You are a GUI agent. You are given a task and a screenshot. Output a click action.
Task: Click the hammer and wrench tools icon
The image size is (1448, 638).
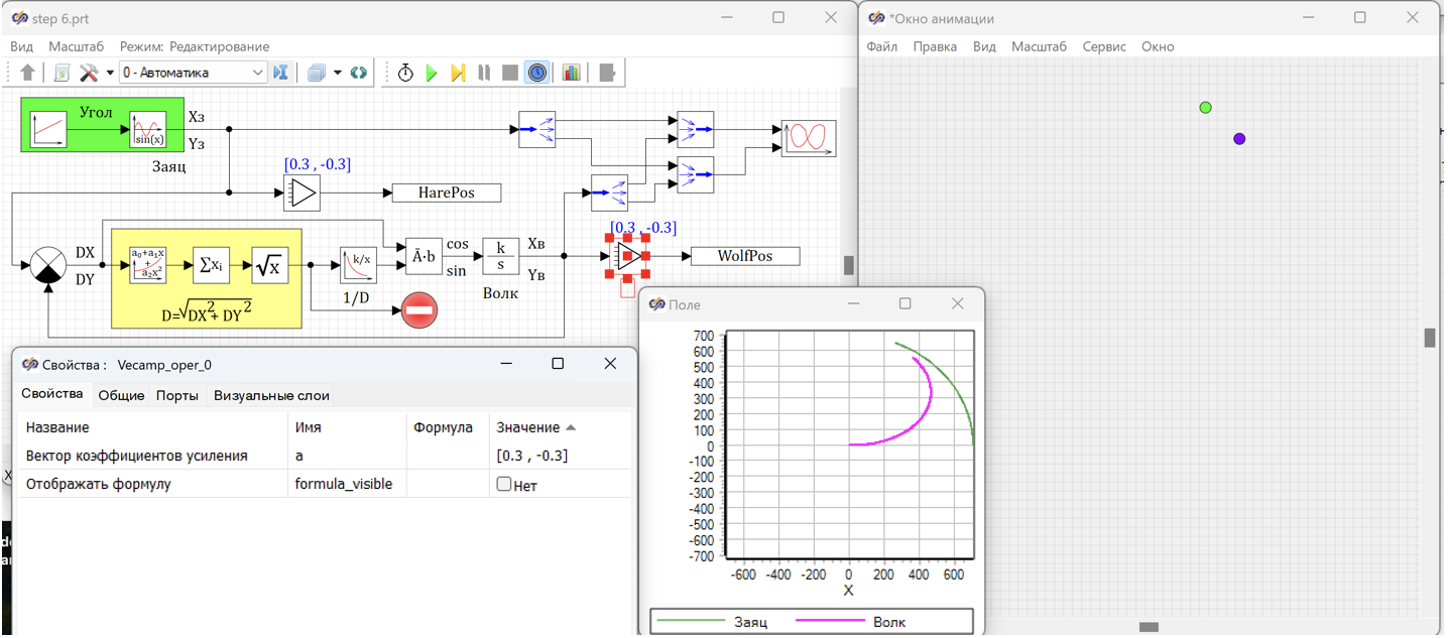88,73
